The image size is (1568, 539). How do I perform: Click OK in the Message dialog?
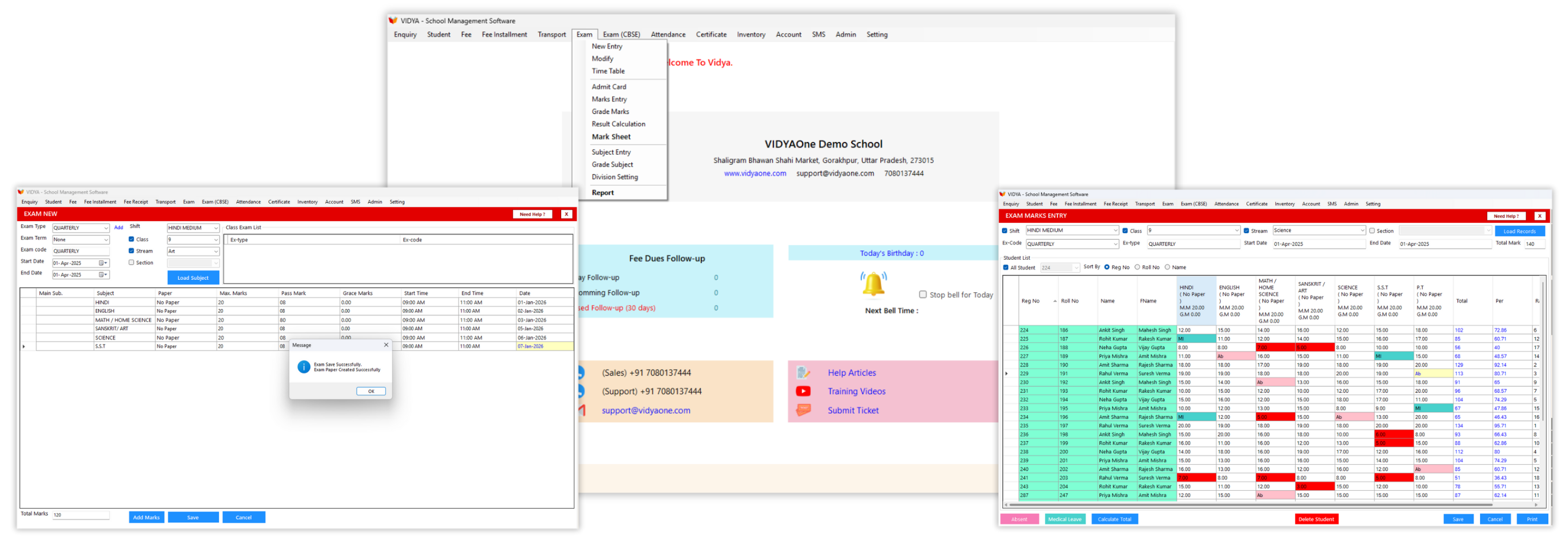[x=371, y=392]
